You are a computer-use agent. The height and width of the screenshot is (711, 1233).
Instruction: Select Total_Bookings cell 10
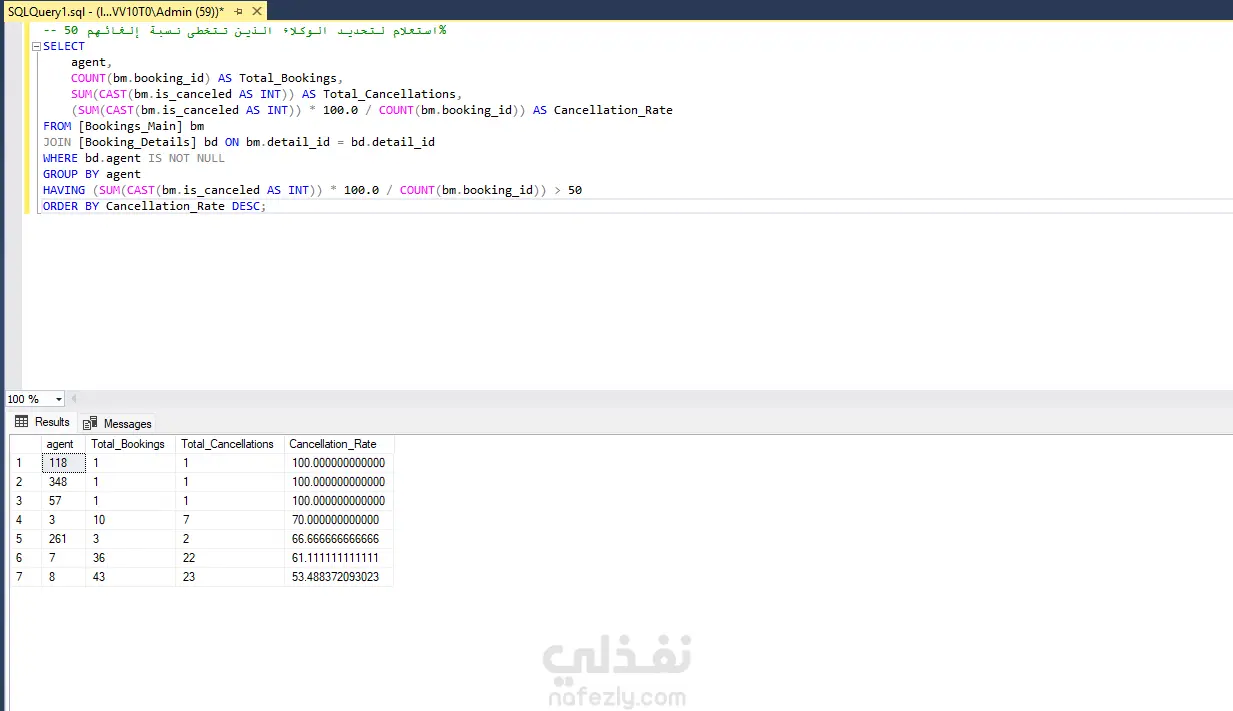tap(130, 520)
